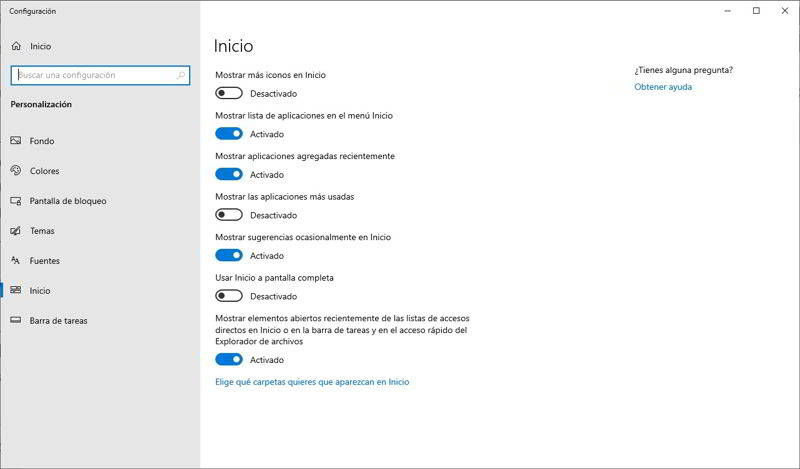This screenshot has height=469, width=800.
Task: Disable Mostrar lista de aplicaciones toggle
Action: pyautogui.click(x=229, y=134)
